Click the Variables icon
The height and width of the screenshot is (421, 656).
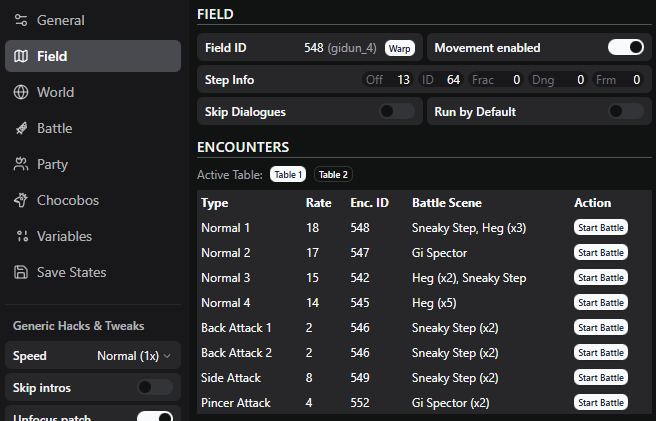(21, 236)
